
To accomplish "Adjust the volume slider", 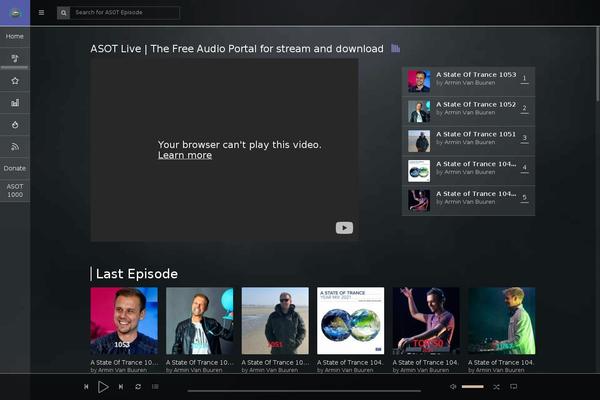I will click(x=473, y=387).
